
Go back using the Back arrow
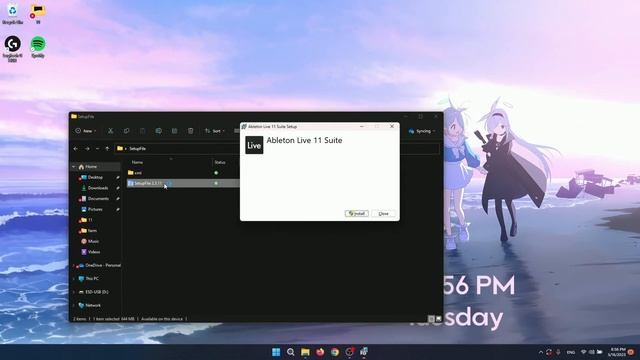pyautogui.click(x=76, y=149)
